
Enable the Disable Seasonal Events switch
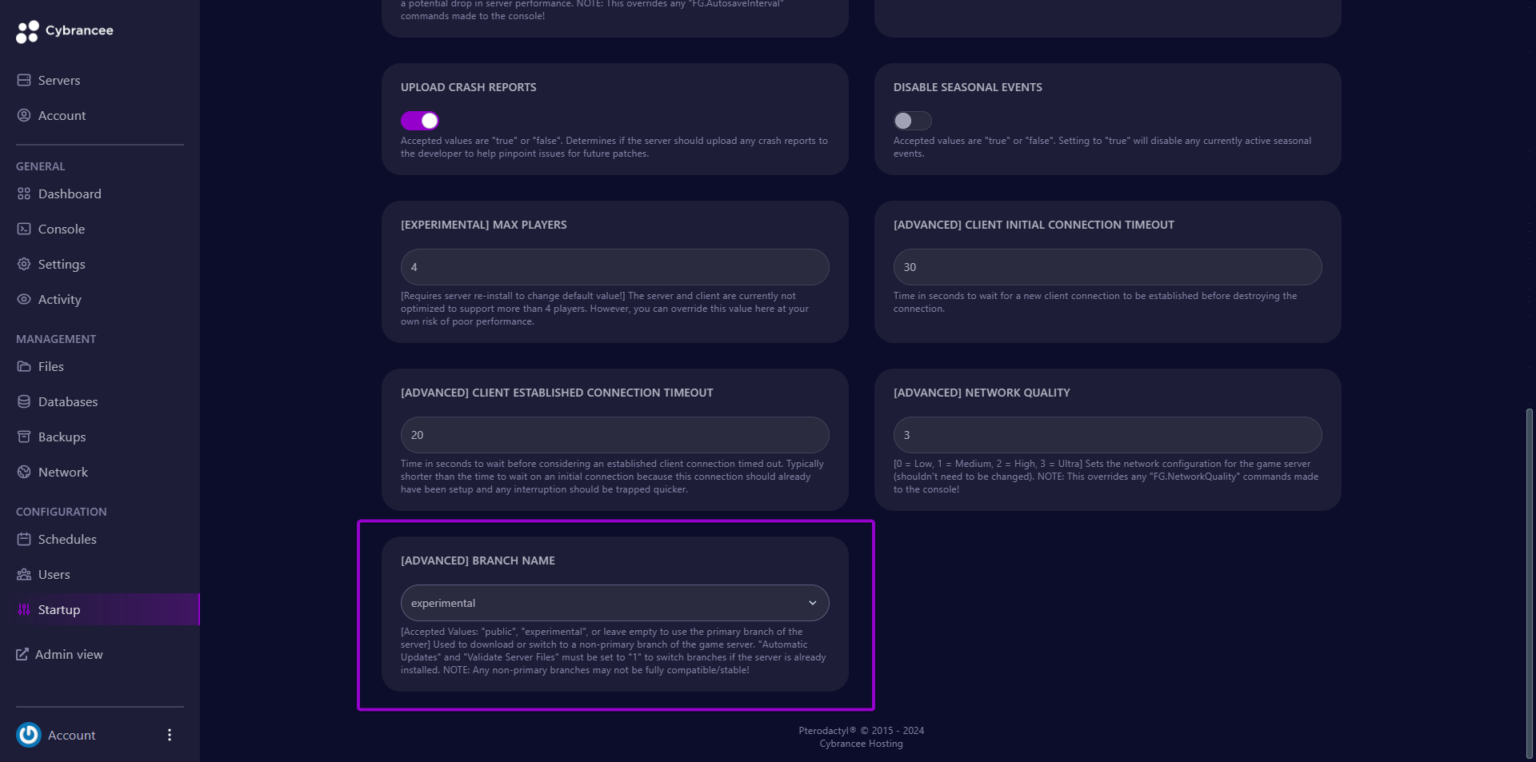(x=911, y=120)
